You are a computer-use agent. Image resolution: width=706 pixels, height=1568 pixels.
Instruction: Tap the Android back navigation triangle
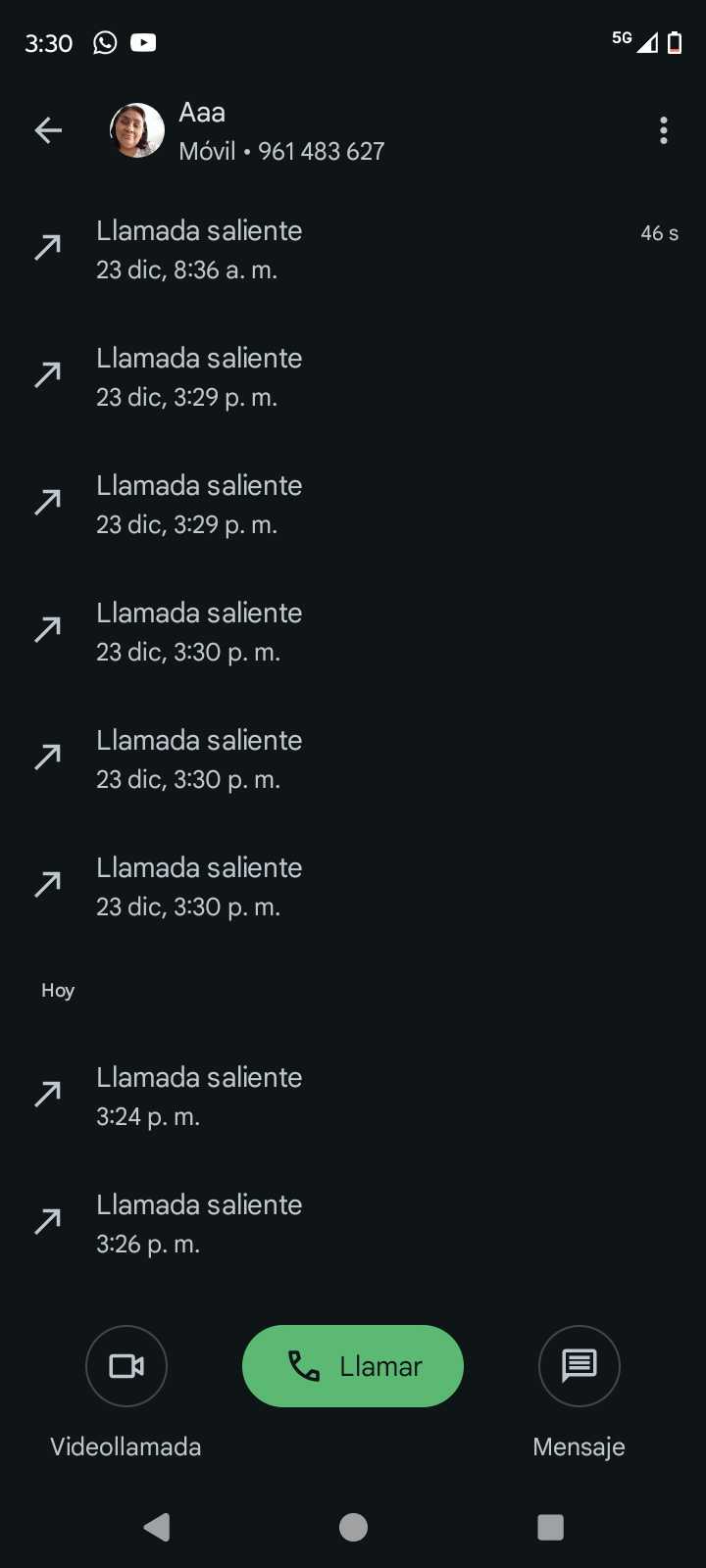click(x=157, y=1527)
